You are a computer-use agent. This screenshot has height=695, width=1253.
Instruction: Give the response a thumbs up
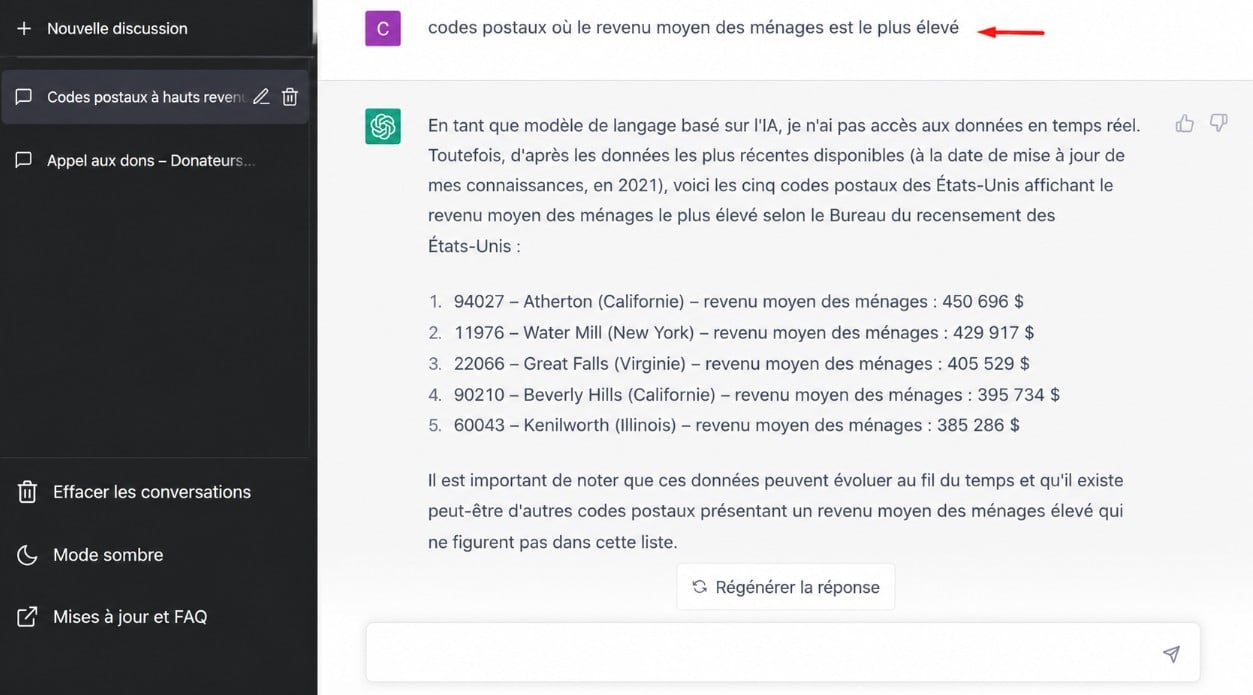(x=1185, y=124)
